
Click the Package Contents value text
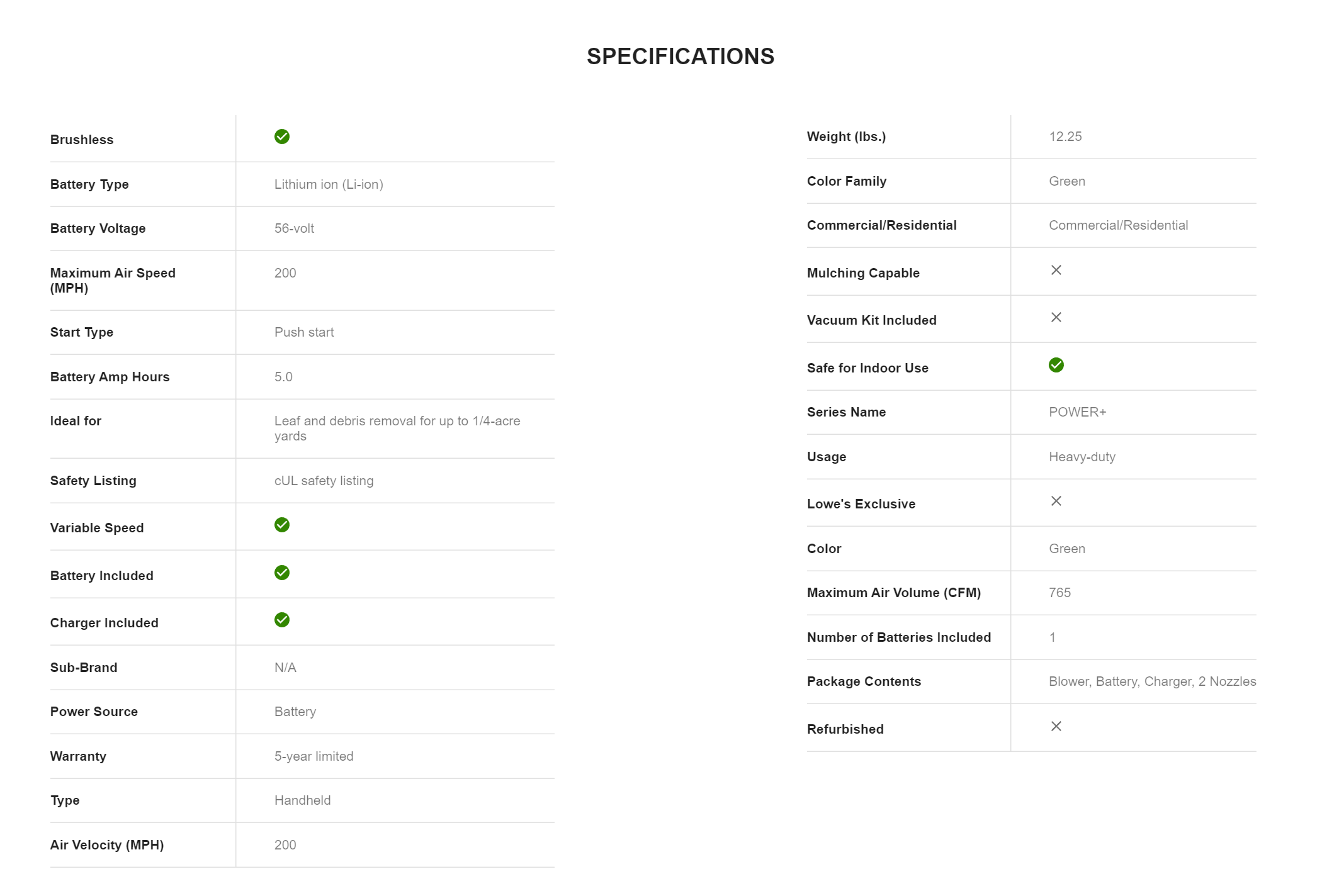coord(1152,681)
